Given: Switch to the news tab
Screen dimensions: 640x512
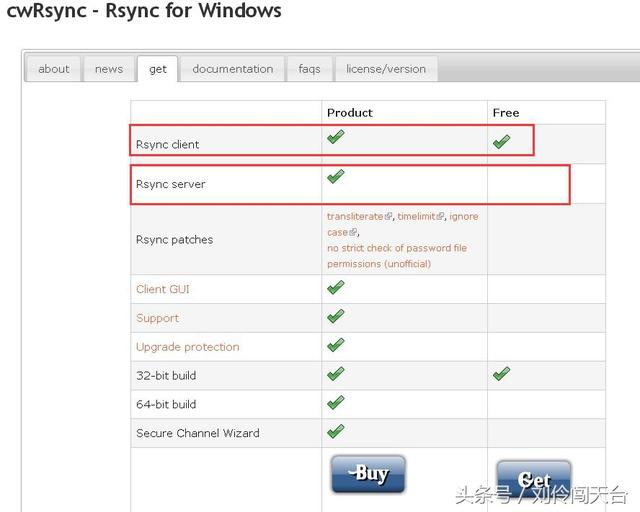Looking at the screenshot, I should [109, 69].
